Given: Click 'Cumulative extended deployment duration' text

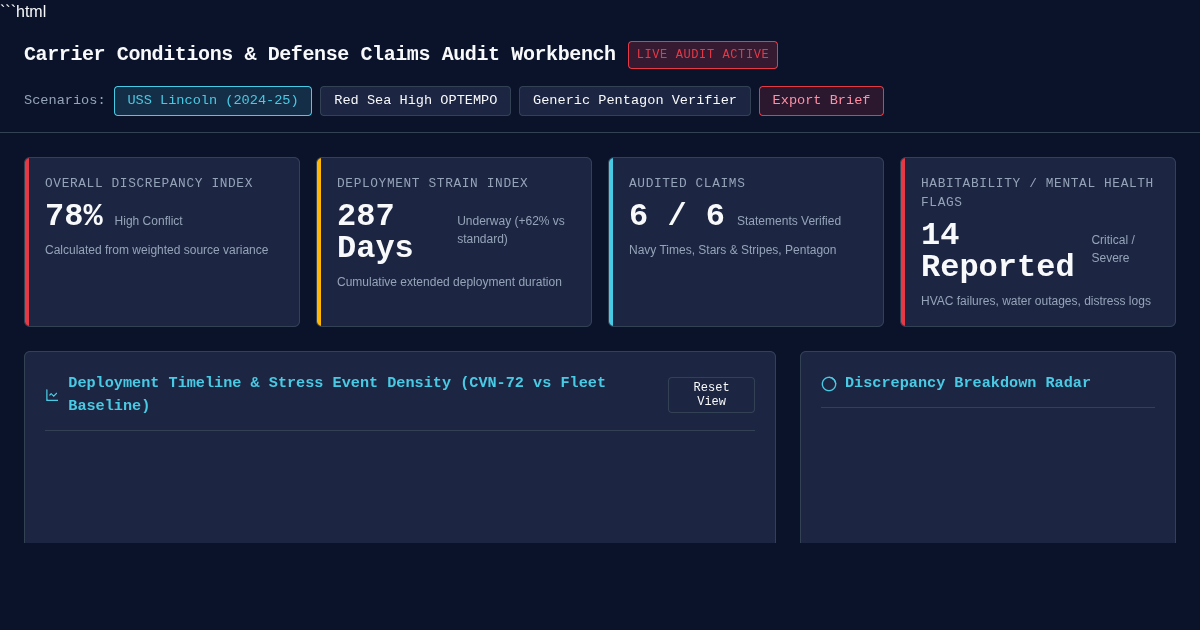Looking at the screenshot, I should 449,282.
